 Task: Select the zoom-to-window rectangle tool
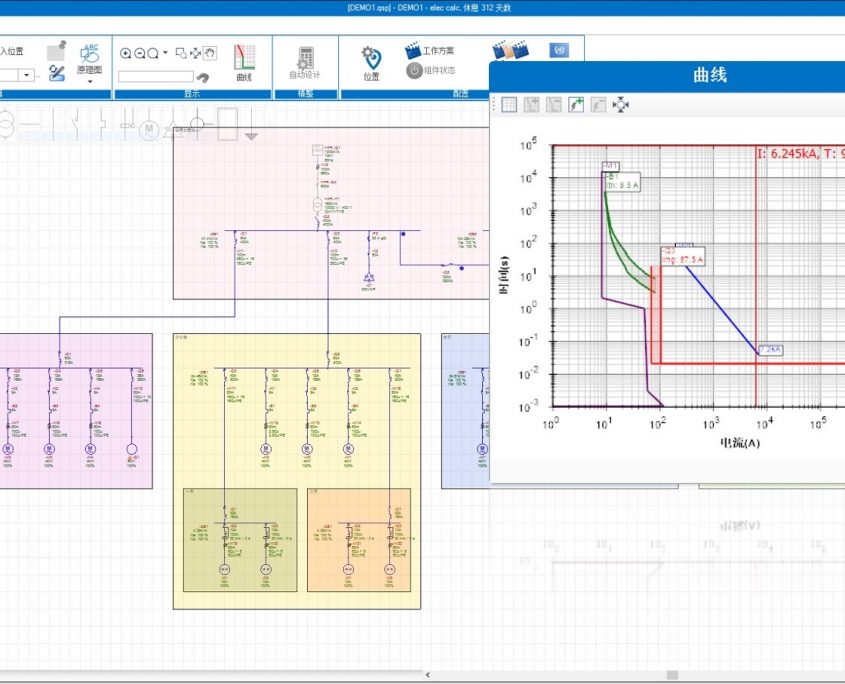click(182, 53)
